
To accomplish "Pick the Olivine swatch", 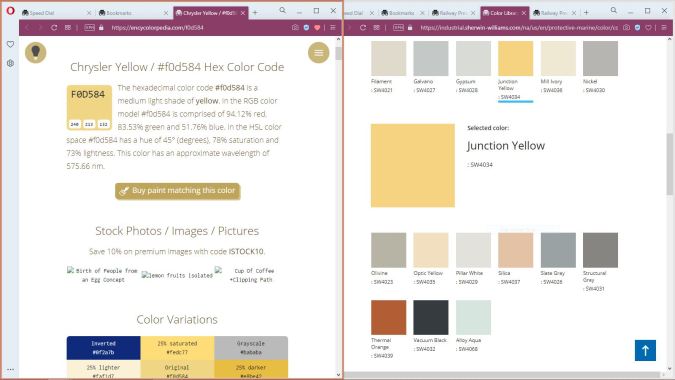I will [388, 250].
